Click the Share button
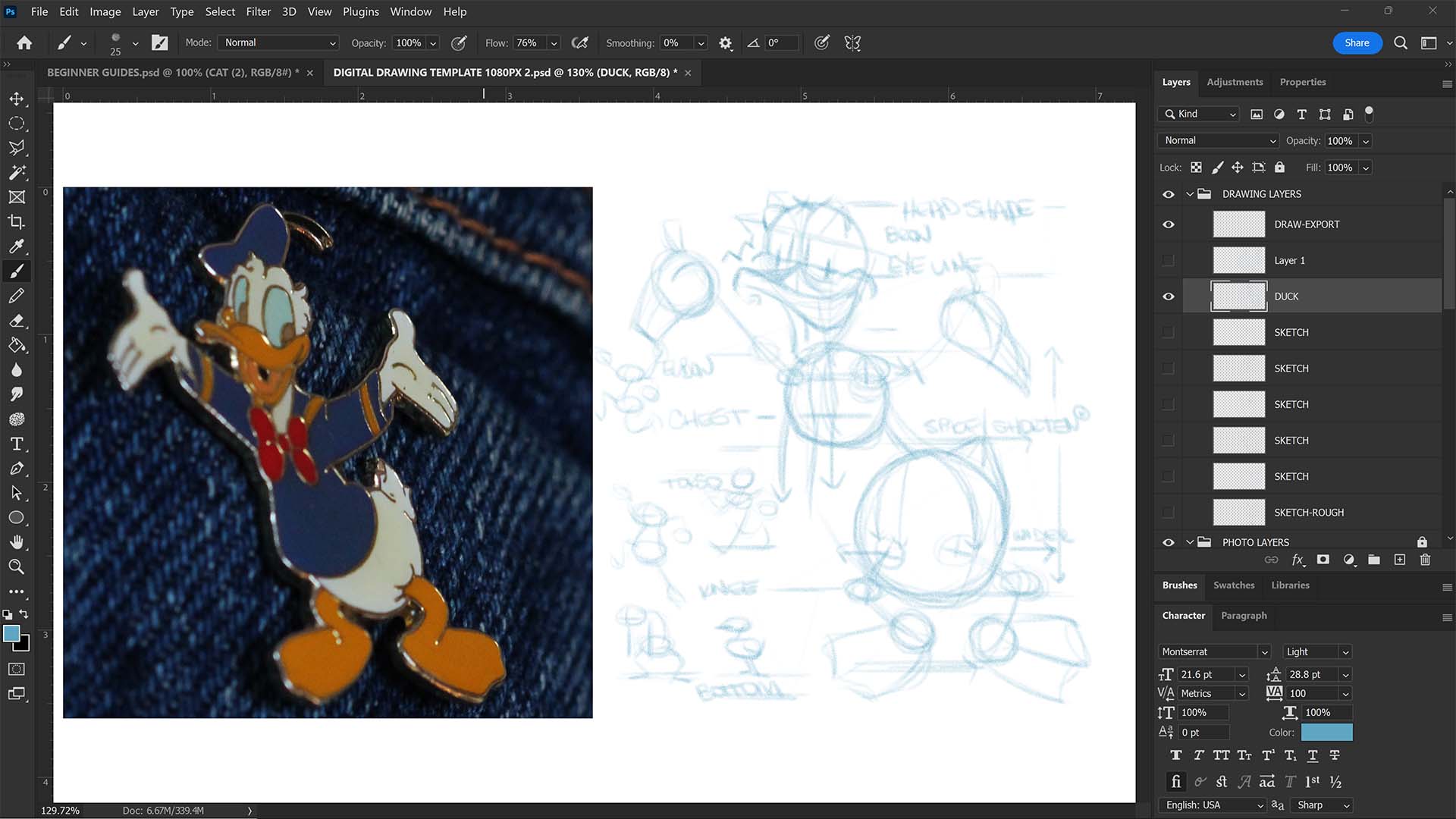Image resolution: width=1456 pixels, height=819 pixels. (x=1357, y=43)
